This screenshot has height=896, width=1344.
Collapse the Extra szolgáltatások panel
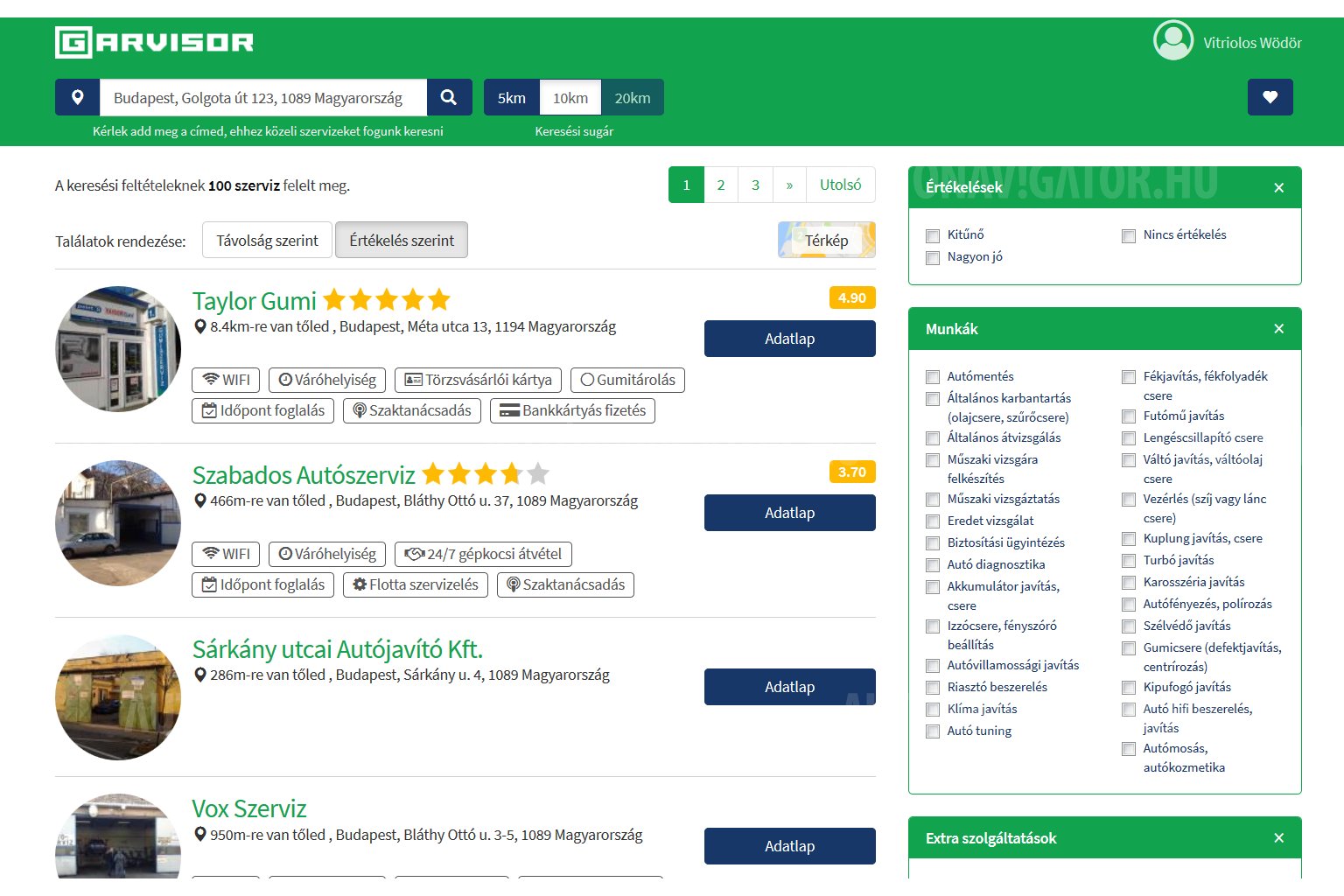[1278, 838]
